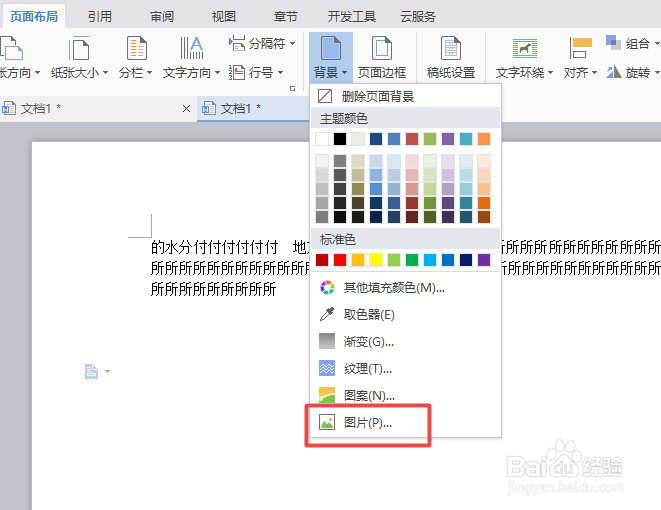Click the 旋转 rotate icon
Viewport: 661px width, 510px height.
613,72
